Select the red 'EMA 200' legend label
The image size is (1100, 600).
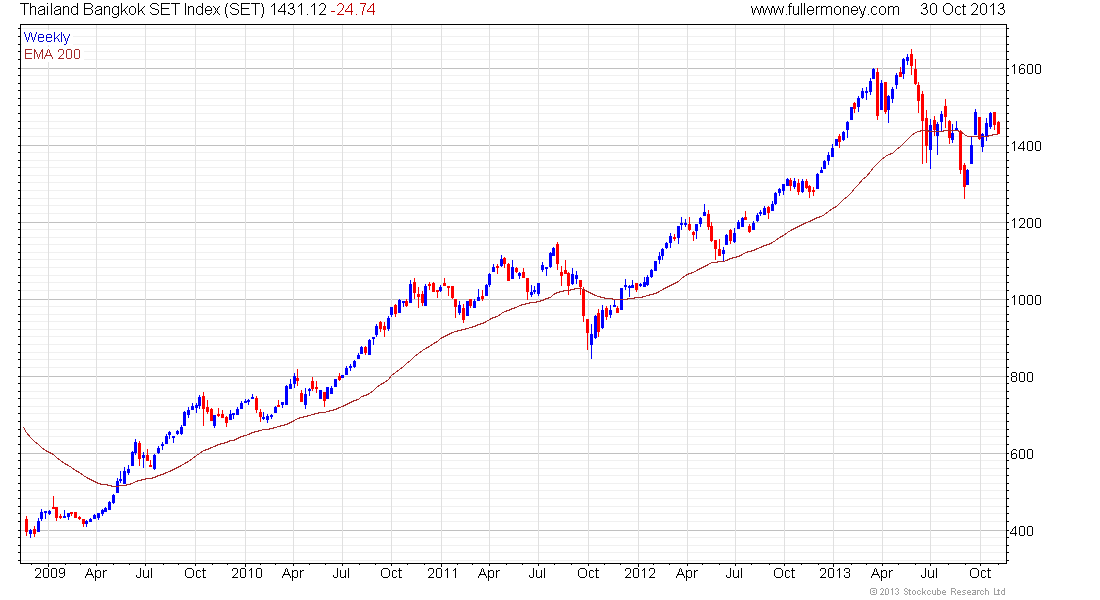coord(52,54)
